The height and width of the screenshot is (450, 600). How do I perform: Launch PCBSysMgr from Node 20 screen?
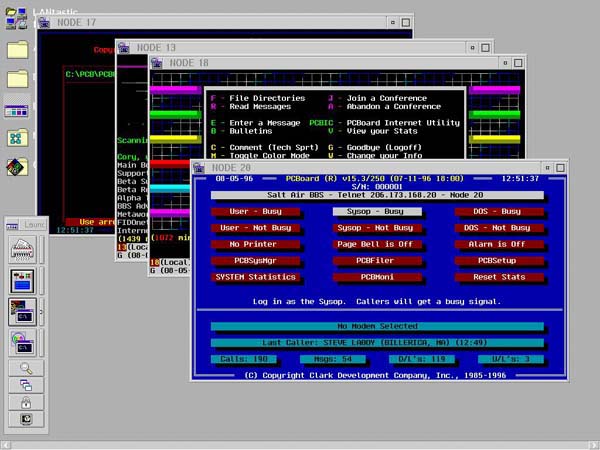tap(255, 261)
